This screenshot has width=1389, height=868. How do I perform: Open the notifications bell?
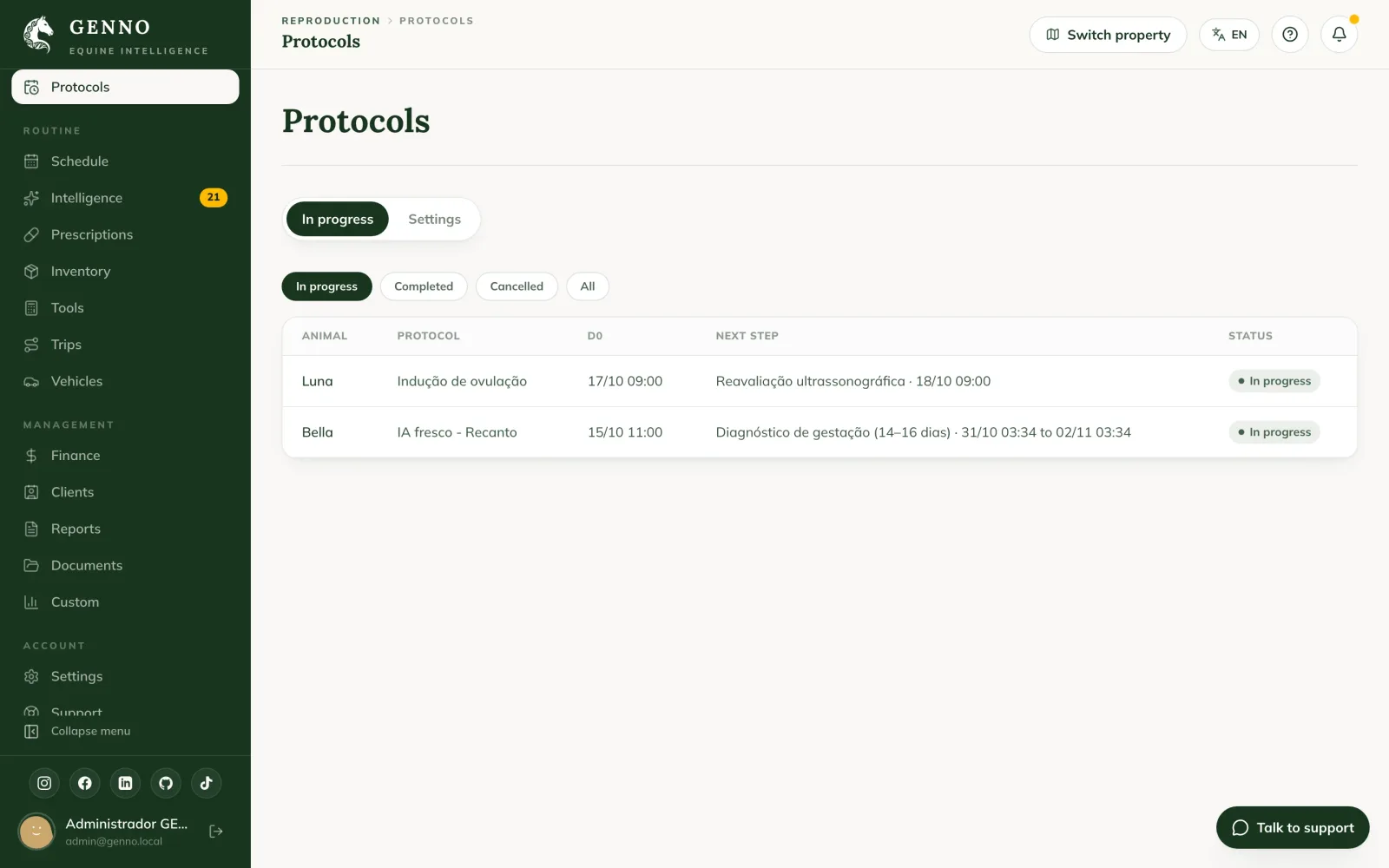point(1340,35)
